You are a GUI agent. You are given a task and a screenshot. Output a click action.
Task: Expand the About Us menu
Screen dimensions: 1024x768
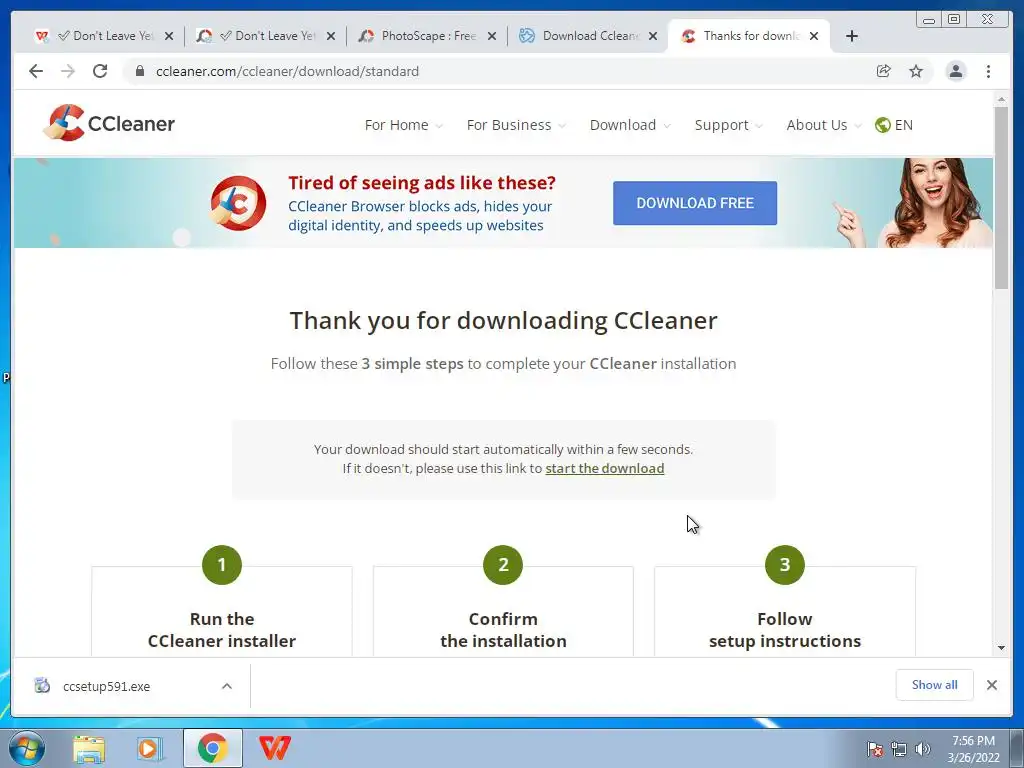(824, 125)
